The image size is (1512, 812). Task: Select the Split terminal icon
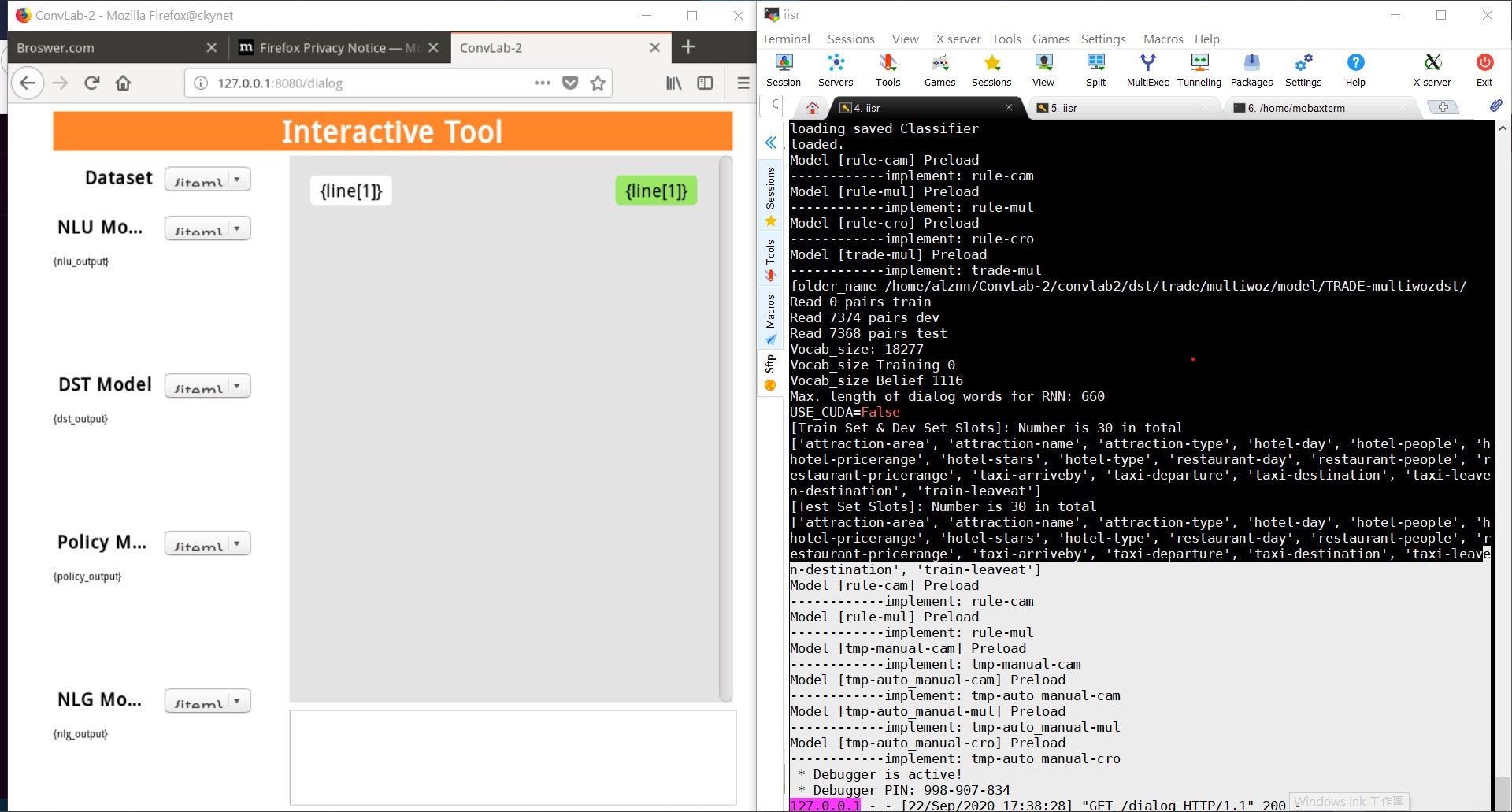(x=1095, y=69)
